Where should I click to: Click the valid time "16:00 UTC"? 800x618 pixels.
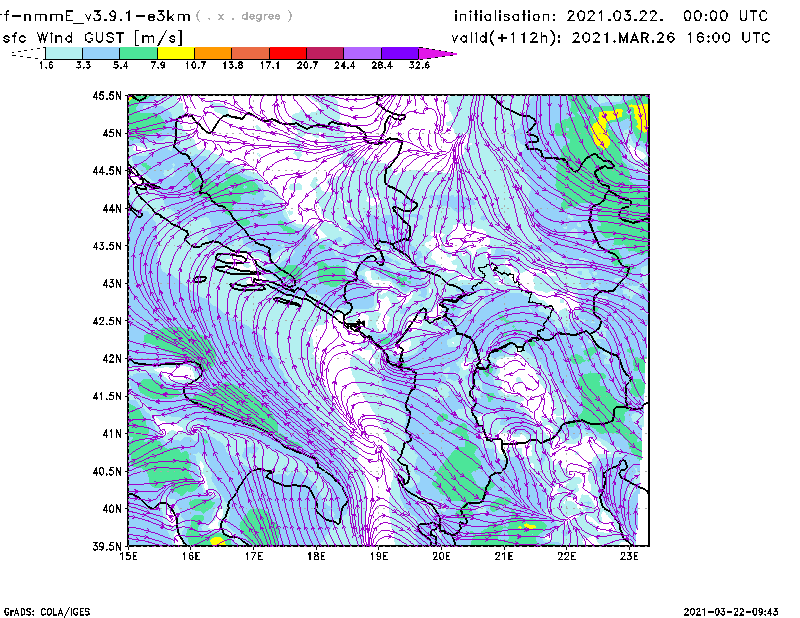tap(728, 38)
